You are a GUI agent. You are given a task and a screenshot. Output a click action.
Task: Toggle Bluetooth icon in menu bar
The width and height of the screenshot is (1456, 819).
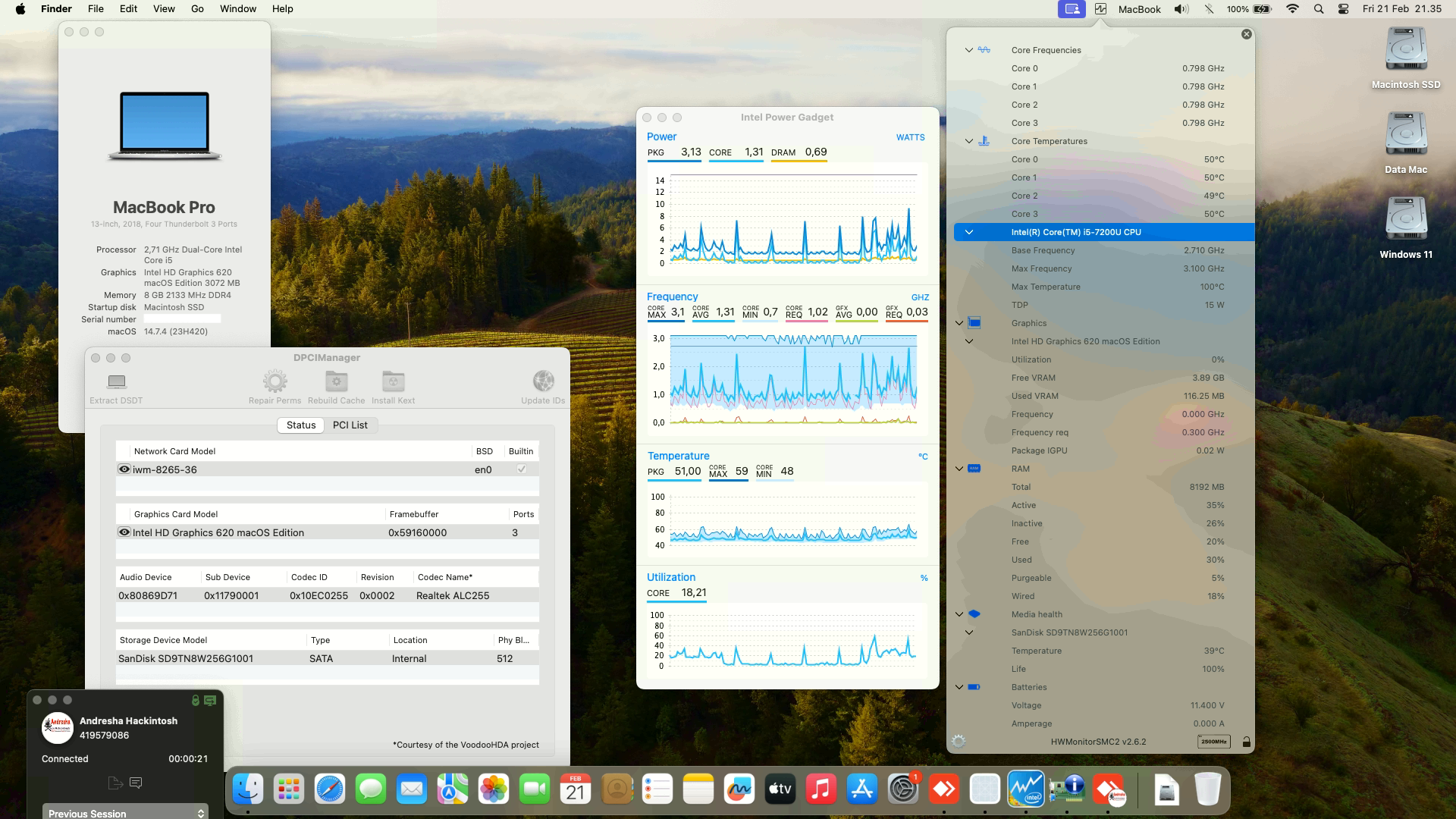1209,9
